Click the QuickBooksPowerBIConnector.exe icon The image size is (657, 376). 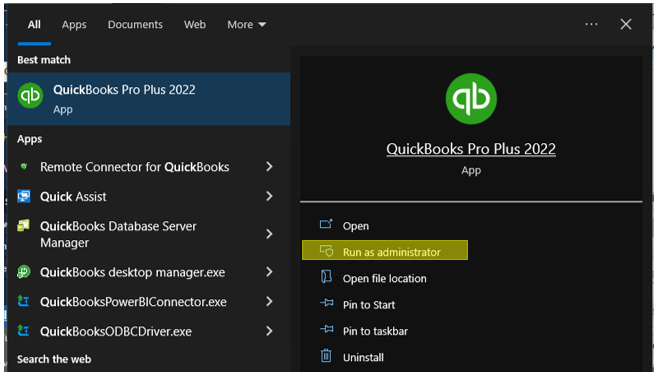(23, 301)
